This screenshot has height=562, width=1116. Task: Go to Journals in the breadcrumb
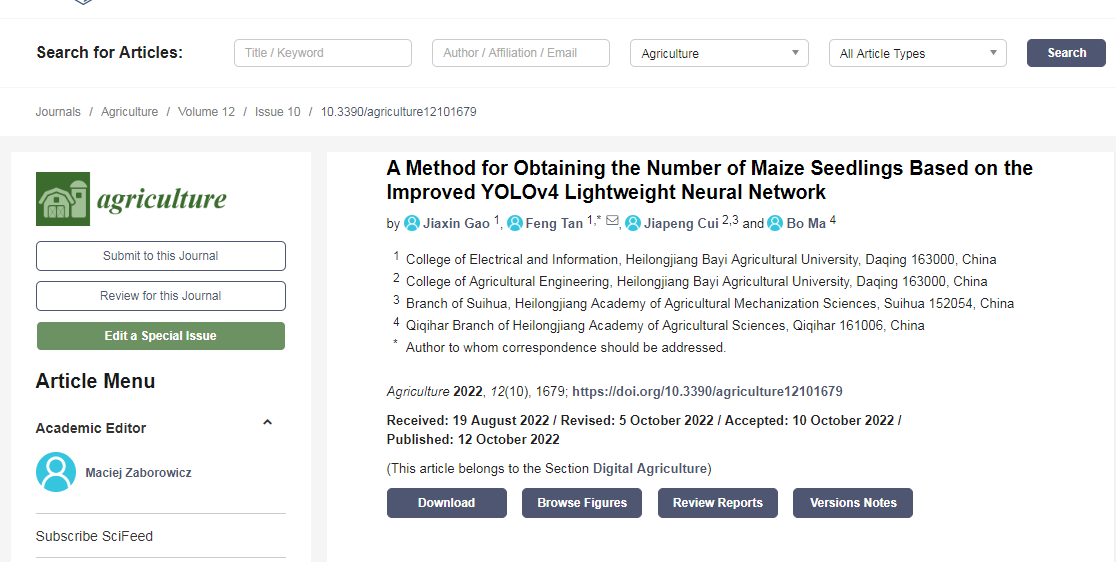(58, 112)
